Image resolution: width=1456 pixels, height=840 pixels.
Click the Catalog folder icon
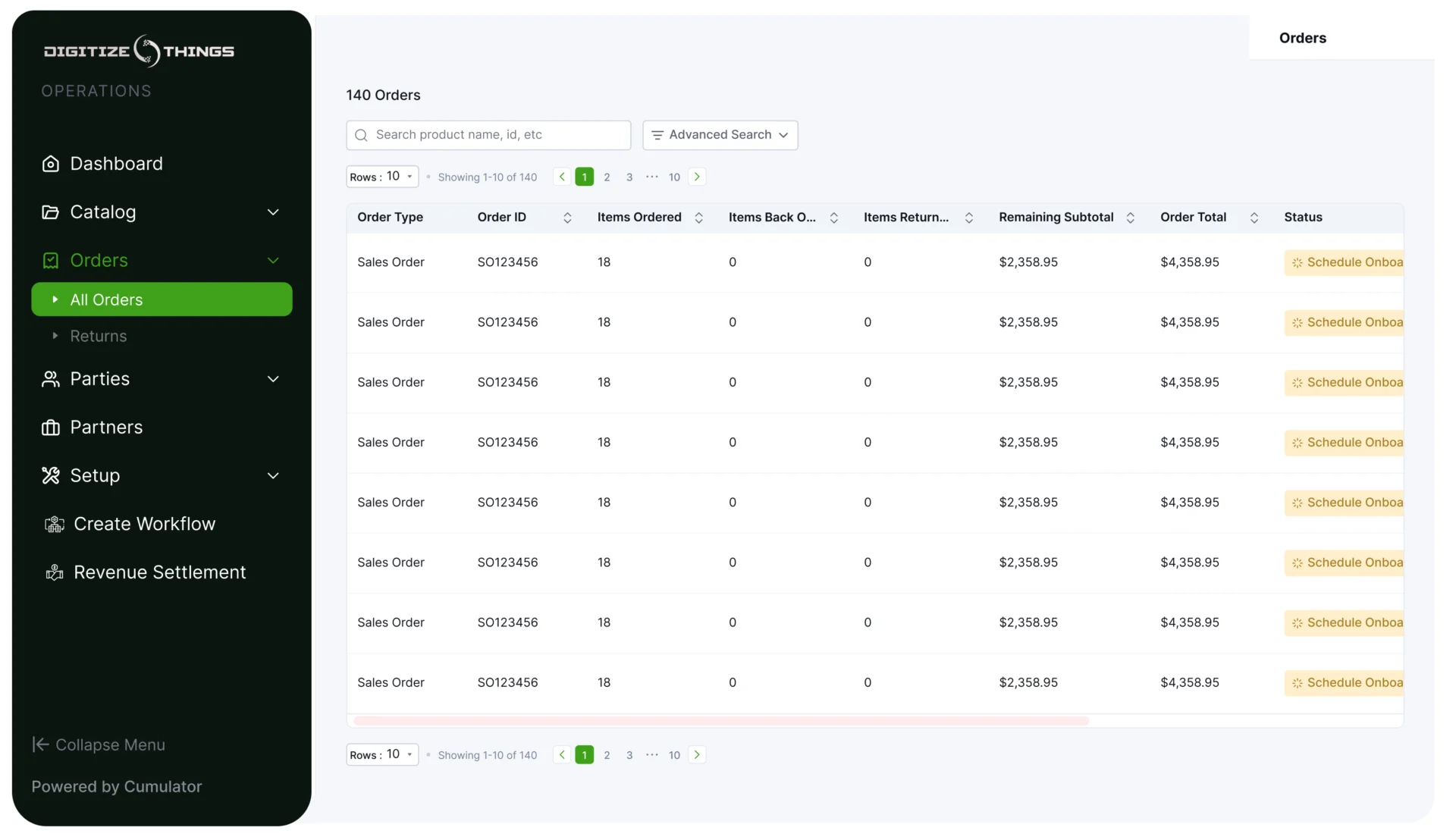pyautogui.click(x=50, y=212)
